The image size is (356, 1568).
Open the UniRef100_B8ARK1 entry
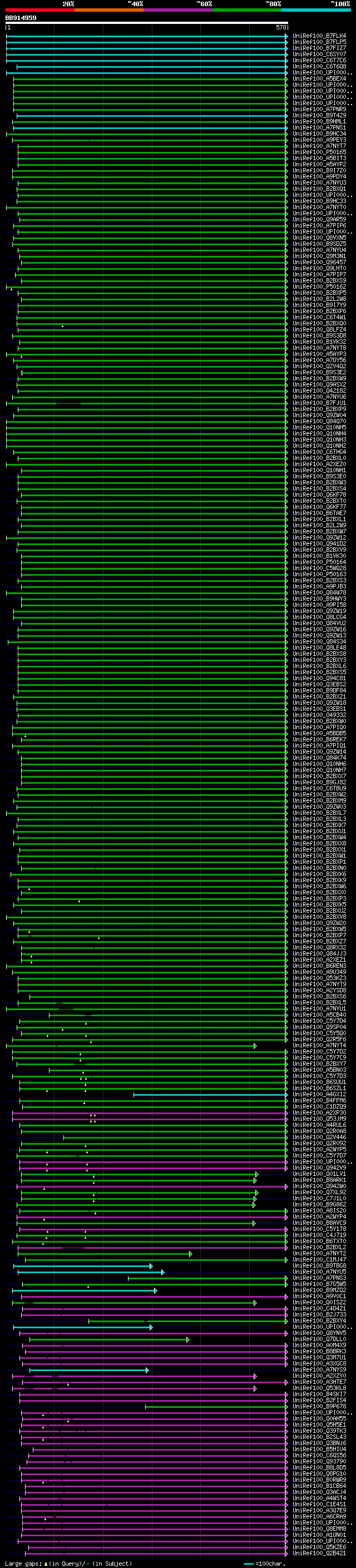(319, 1180)
